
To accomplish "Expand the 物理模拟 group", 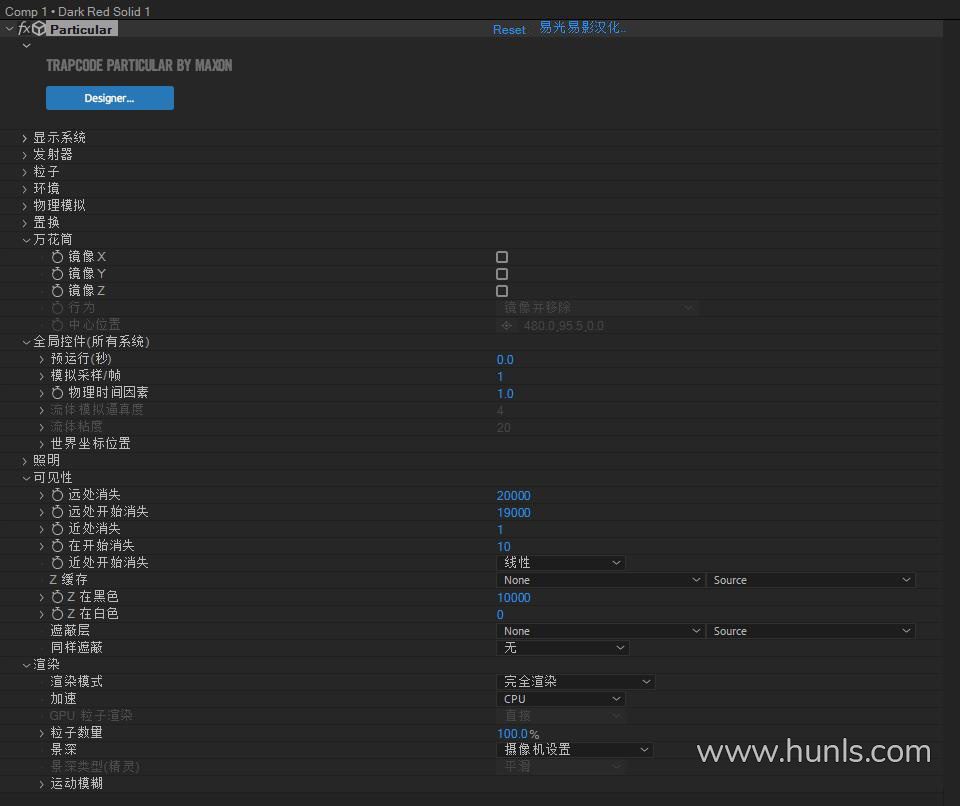I will tap(25, 206).
